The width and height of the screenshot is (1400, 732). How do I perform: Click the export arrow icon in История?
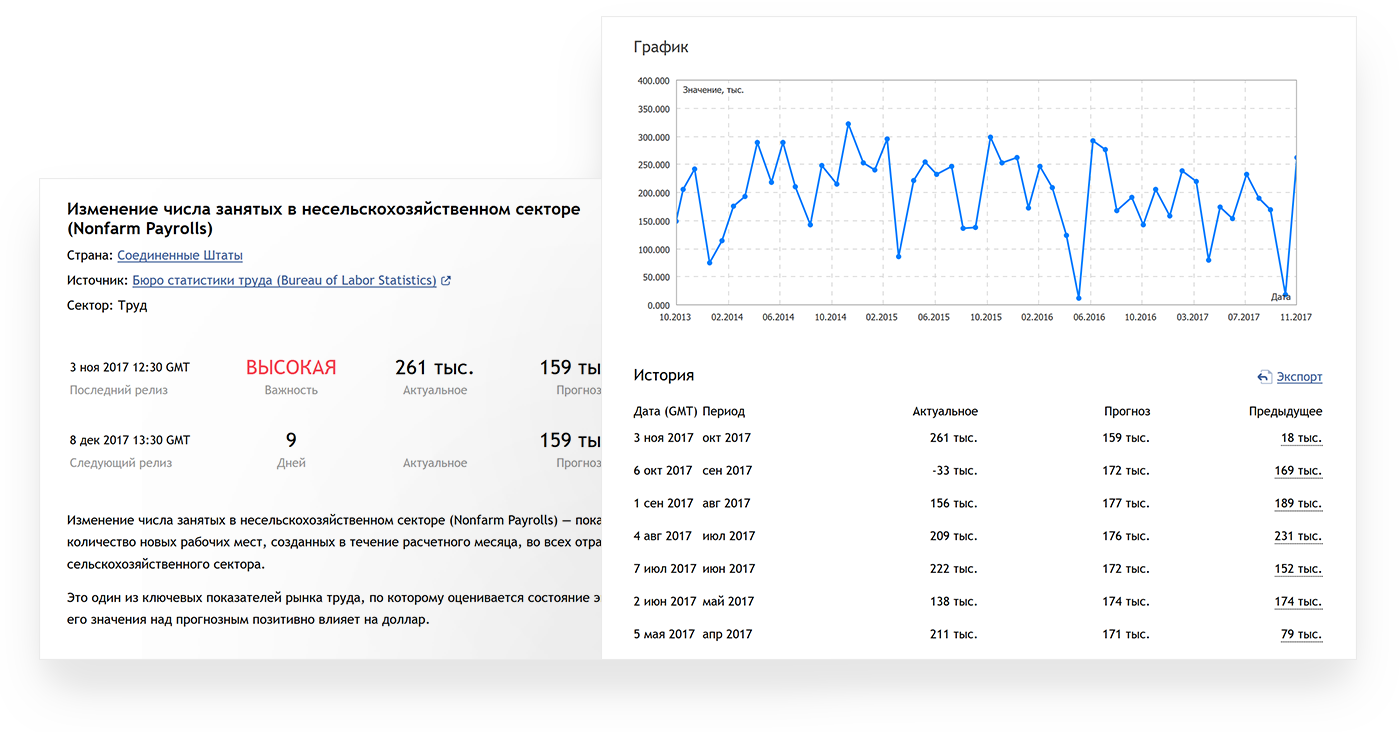(x=1264, y=377)
